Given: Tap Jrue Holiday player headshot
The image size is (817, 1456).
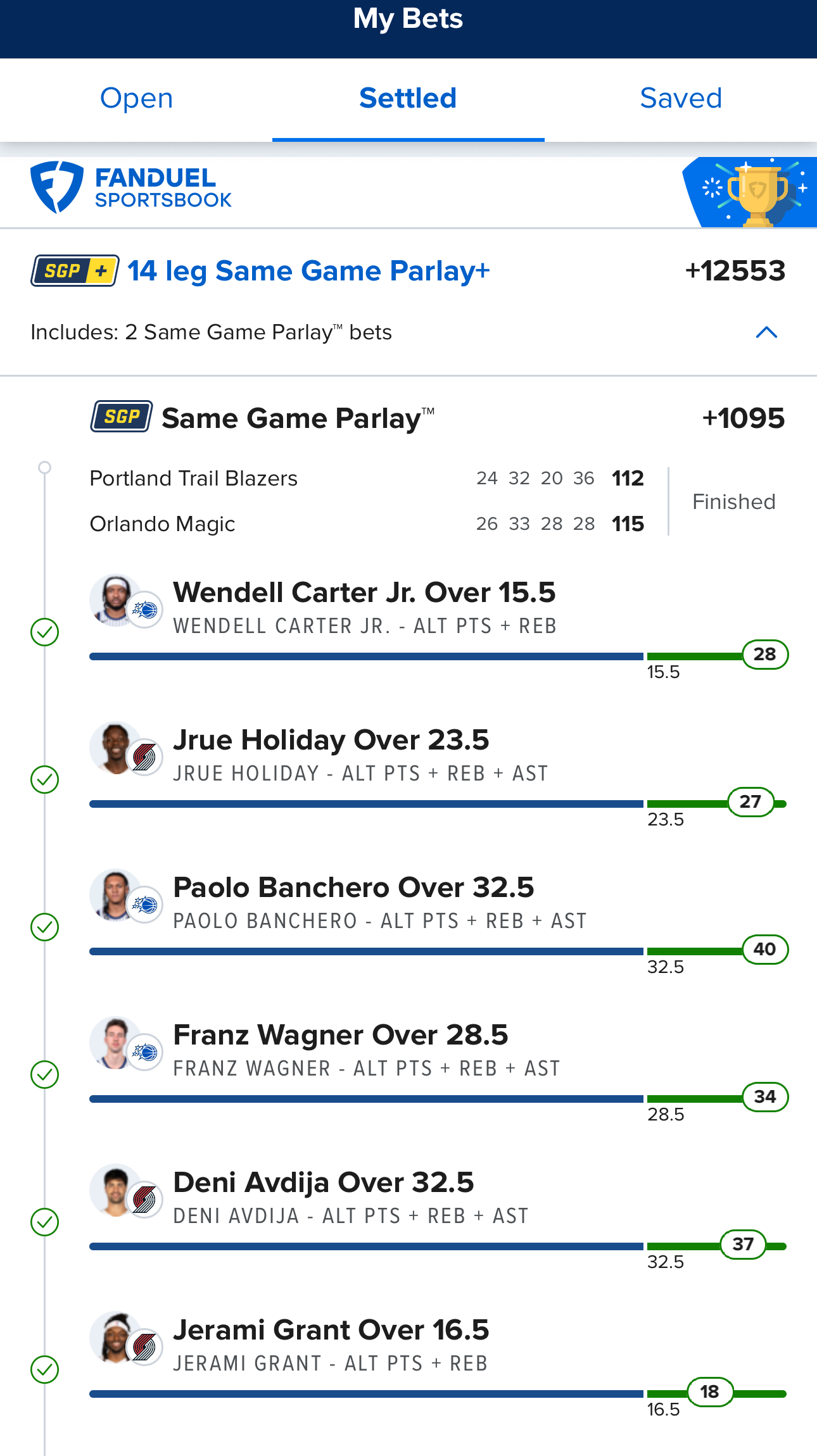Looking at the screenshot, I should pyautogui.click(x=115, y=747).
